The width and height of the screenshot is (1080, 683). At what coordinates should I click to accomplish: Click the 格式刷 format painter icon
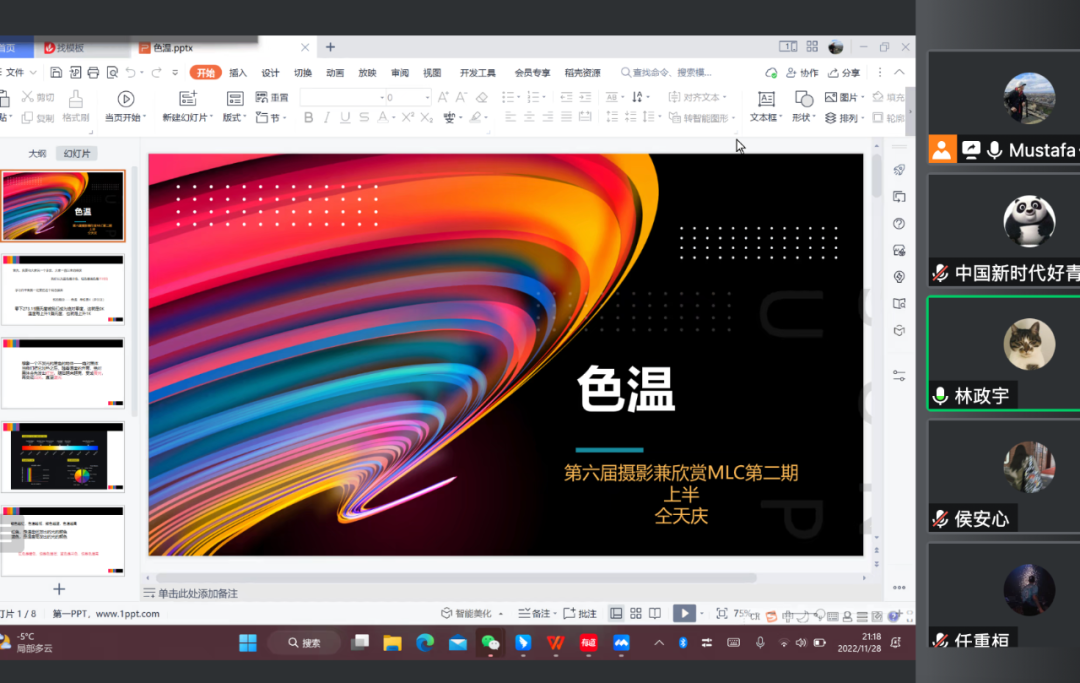(76, 99)
